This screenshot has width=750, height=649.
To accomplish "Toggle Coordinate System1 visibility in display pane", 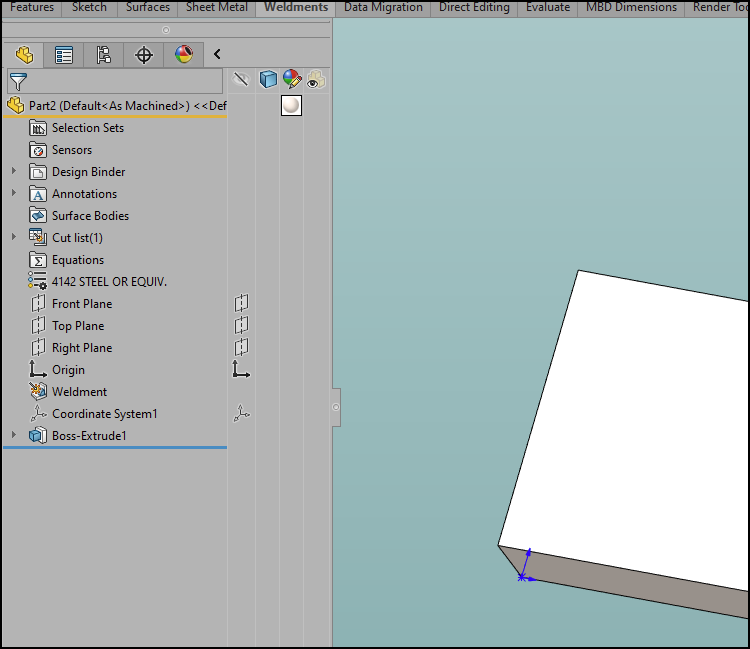I will click(242, 413).
